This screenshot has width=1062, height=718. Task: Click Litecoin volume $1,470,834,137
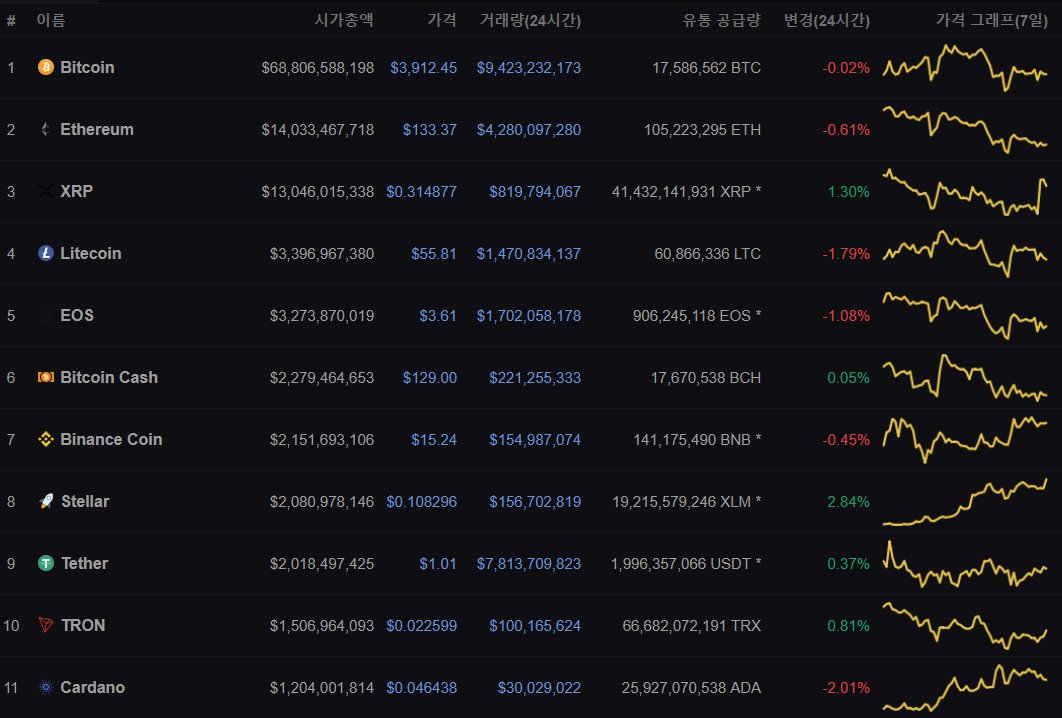tap(529, 253)
